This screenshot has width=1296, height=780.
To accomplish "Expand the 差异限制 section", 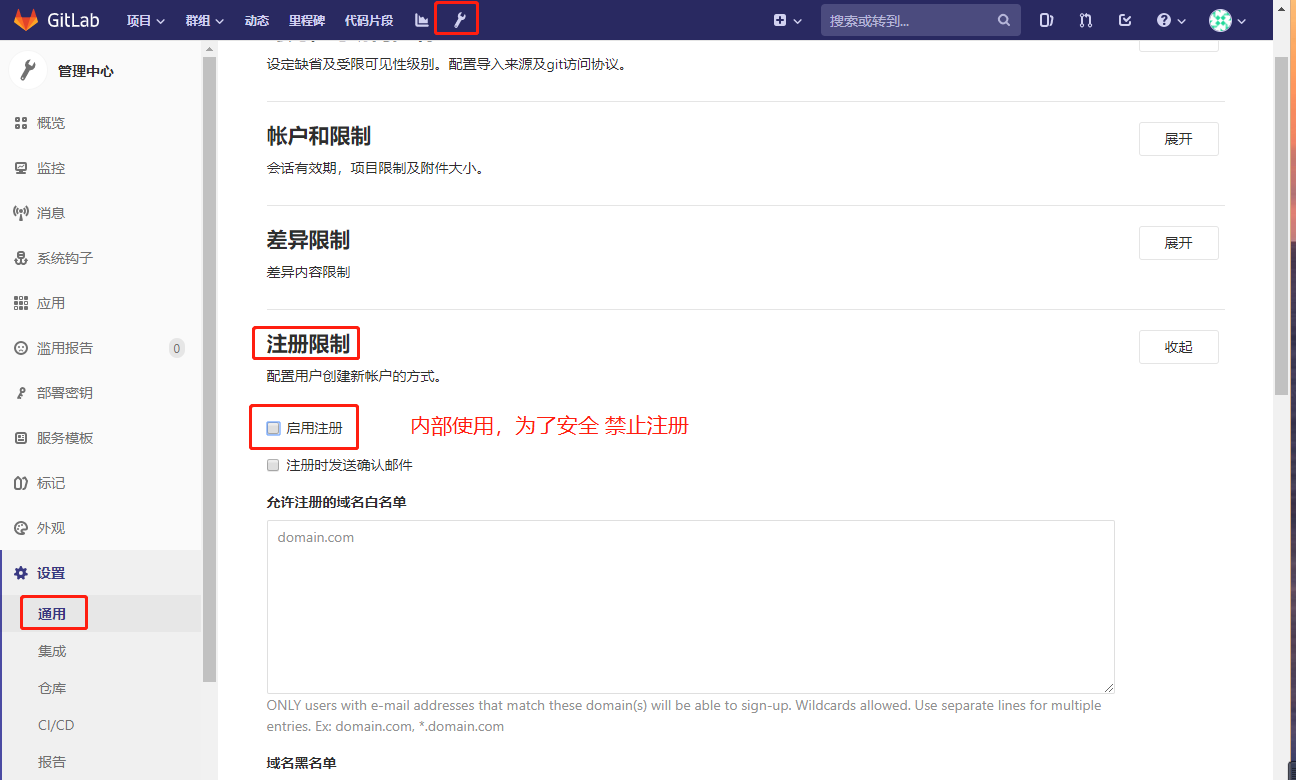I will pos(1178,243).
